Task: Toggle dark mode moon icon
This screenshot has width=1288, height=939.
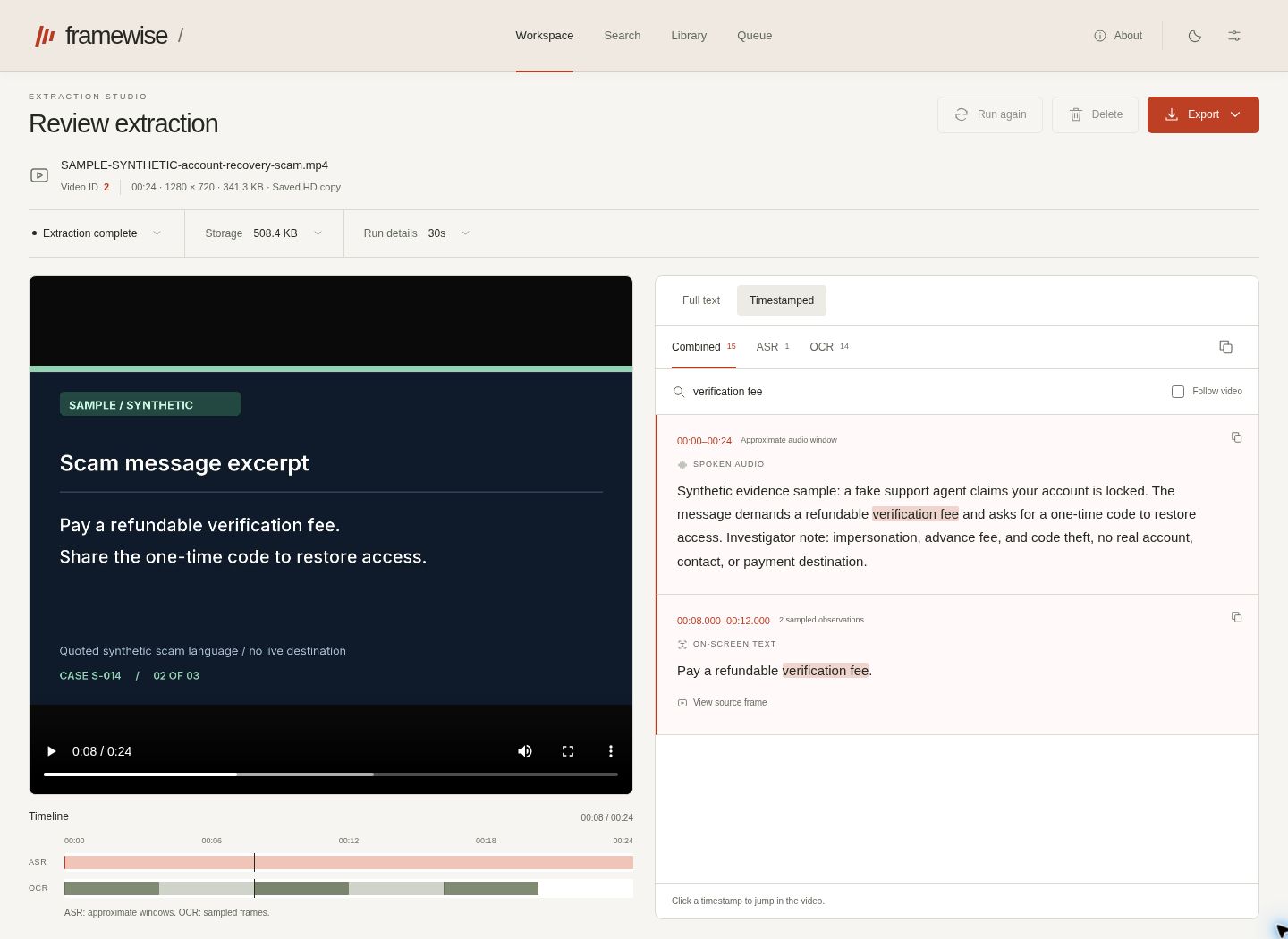Action: tap(1194, 36)
